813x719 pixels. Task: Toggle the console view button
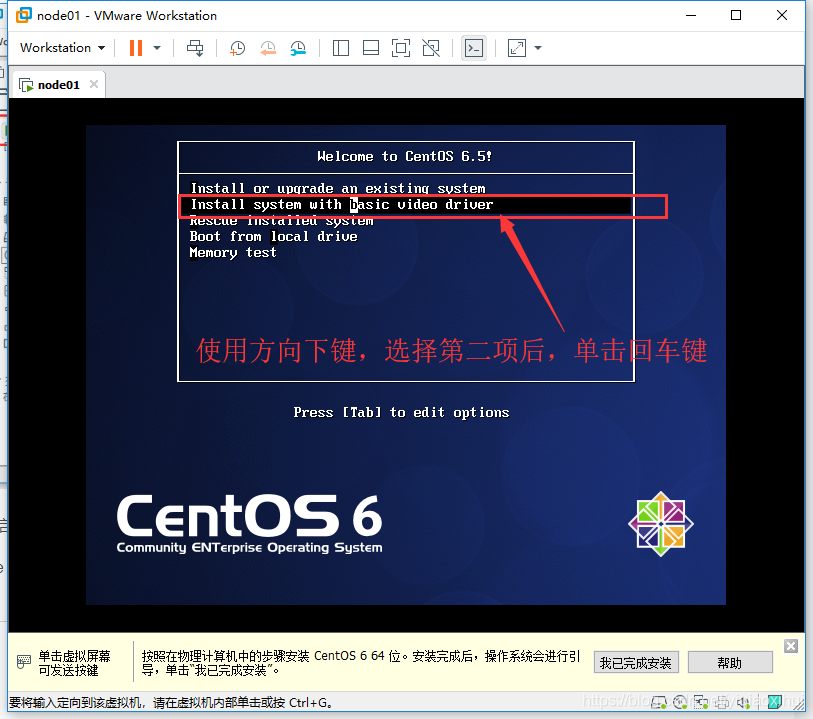click(x=474, y=48)
